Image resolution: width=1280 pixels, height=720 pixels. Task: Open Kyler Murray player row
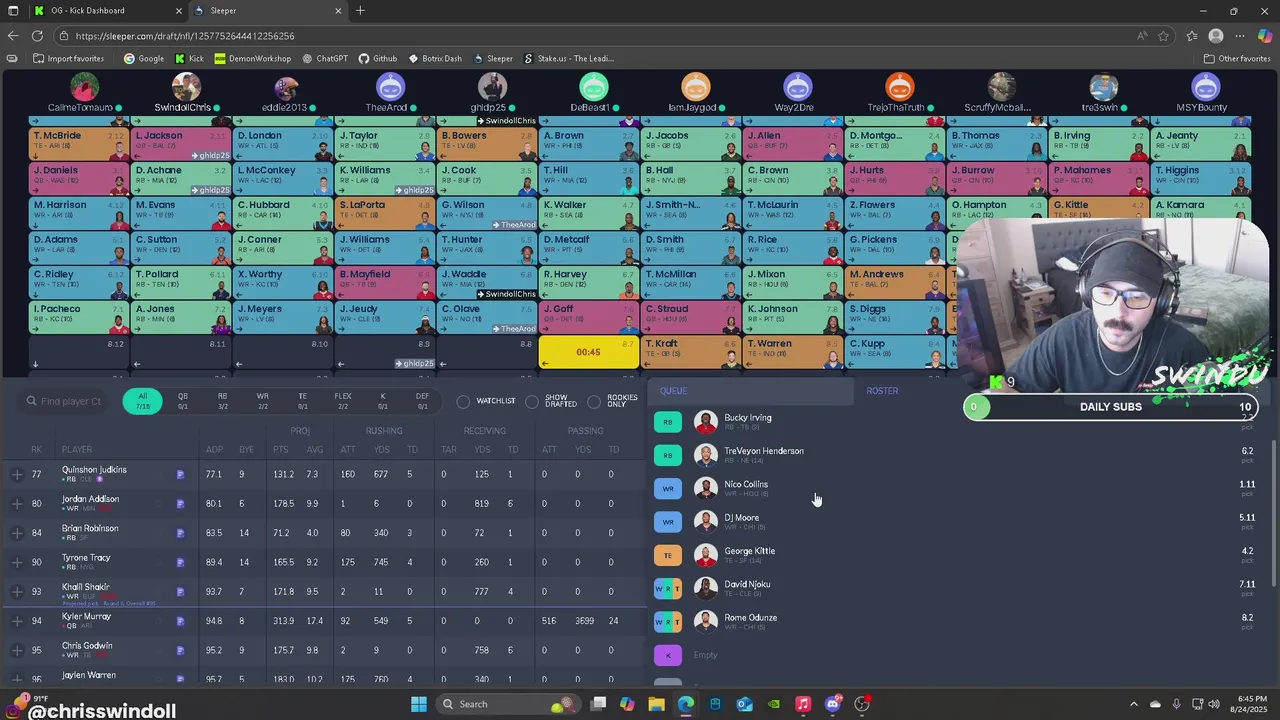(322, 621)
